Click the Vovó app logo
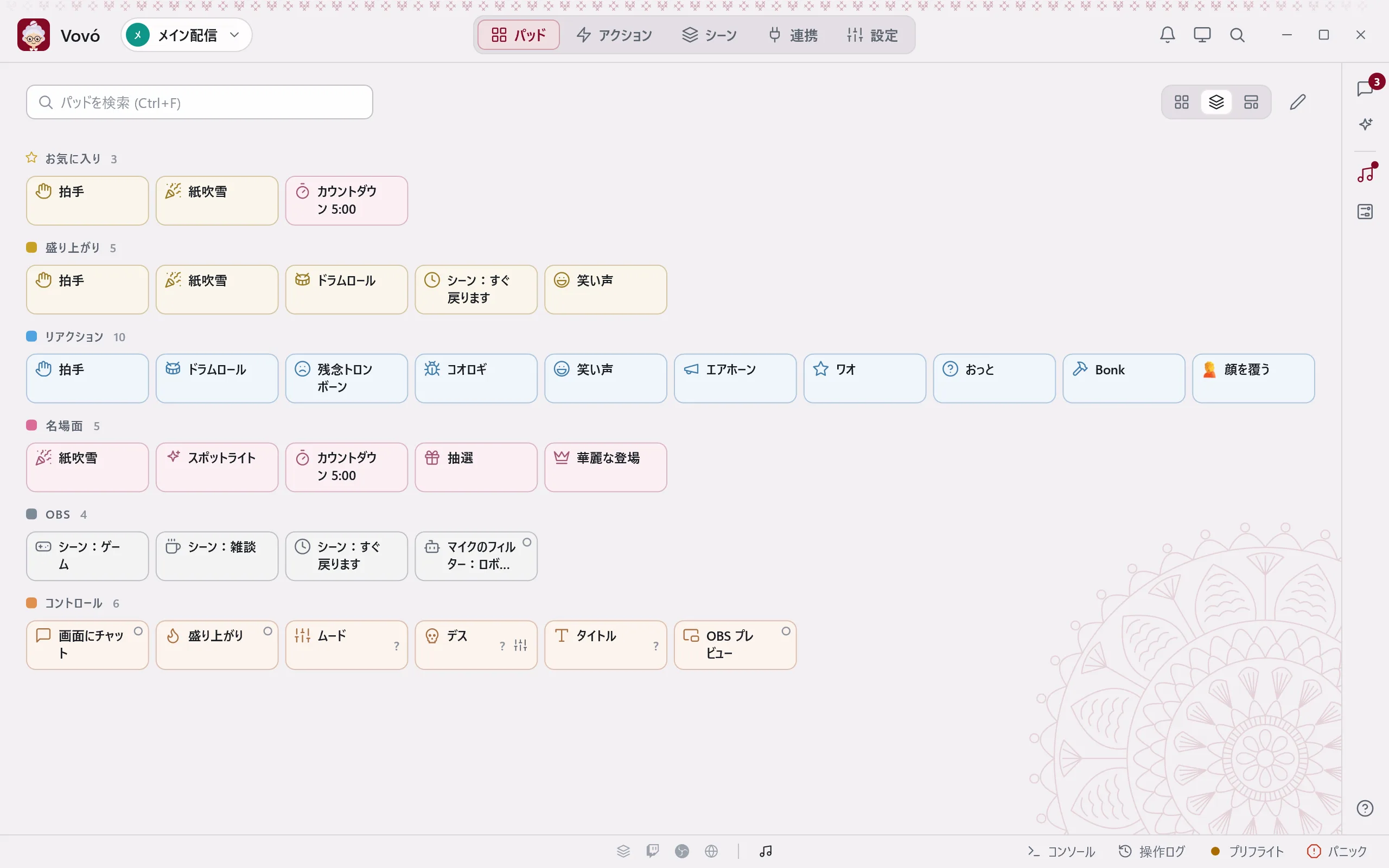The width and height of the screenshot is (1389, 868). 33,35
